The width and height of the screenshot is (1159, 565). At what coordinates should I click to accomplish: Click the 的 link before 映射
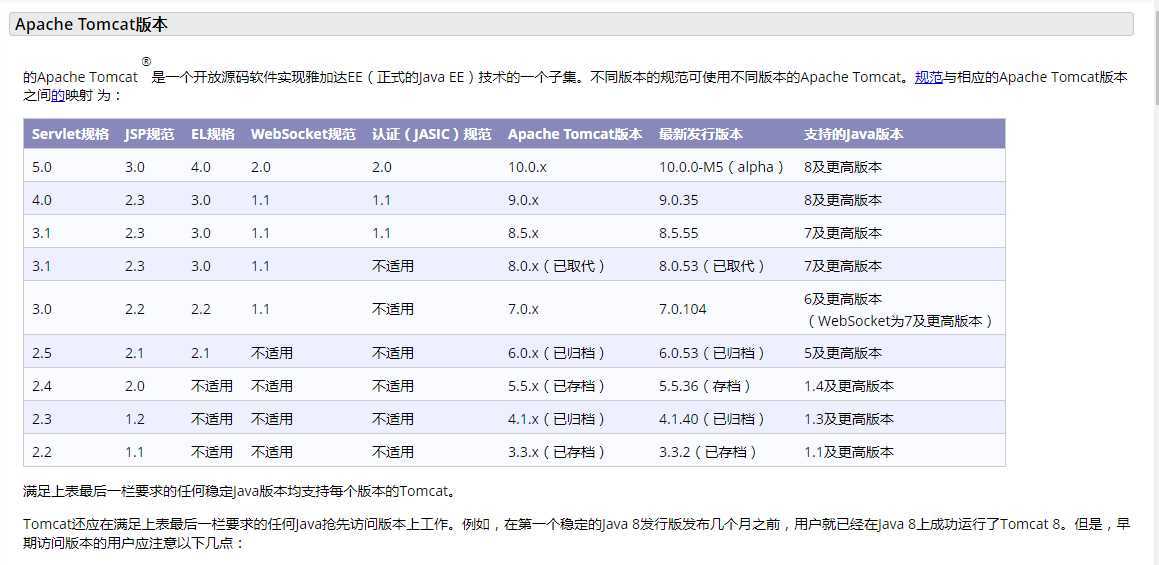pyautogui.click(x=58, y=95)
